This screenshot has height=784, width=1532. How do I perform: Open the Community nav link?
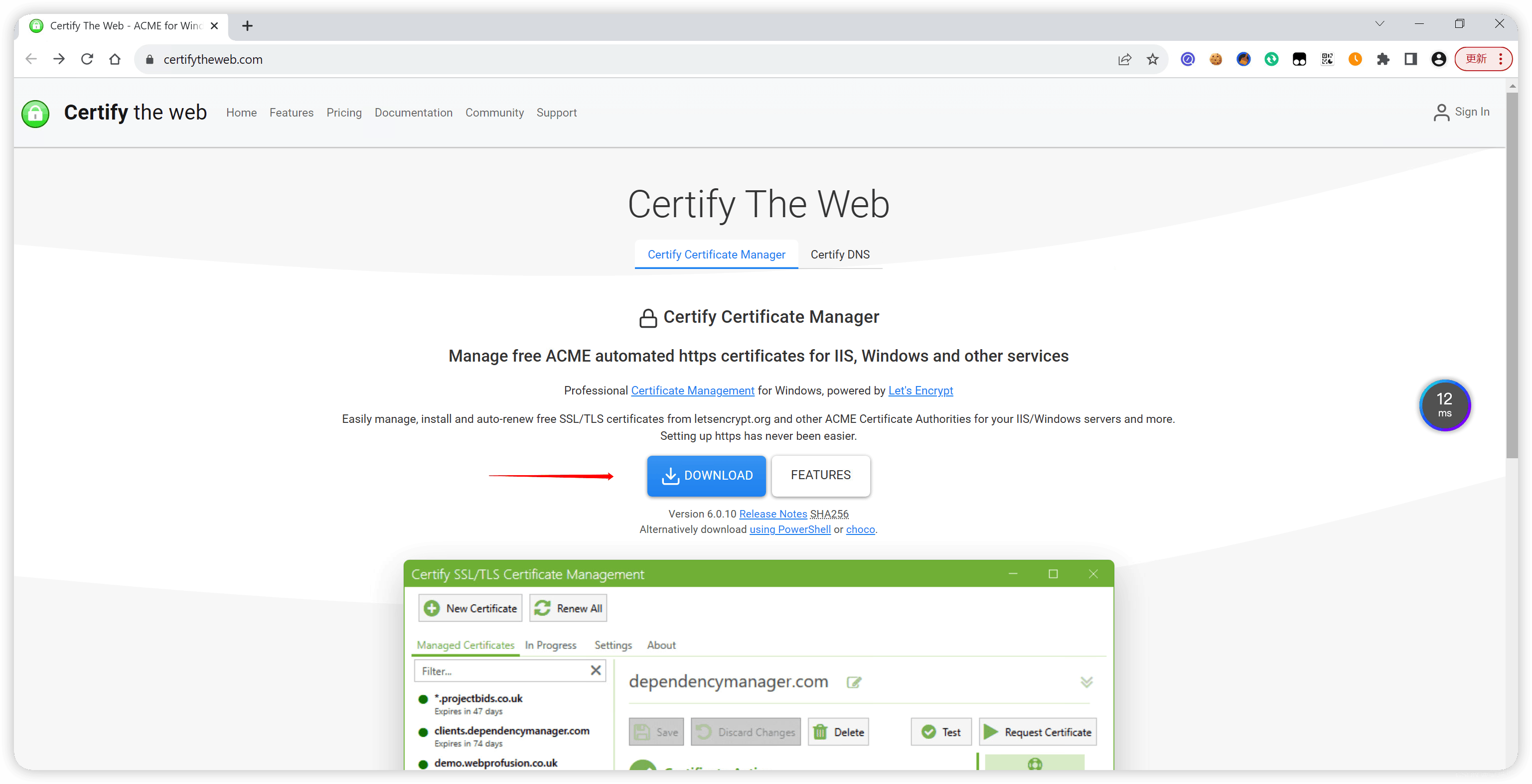coord(494,113)
